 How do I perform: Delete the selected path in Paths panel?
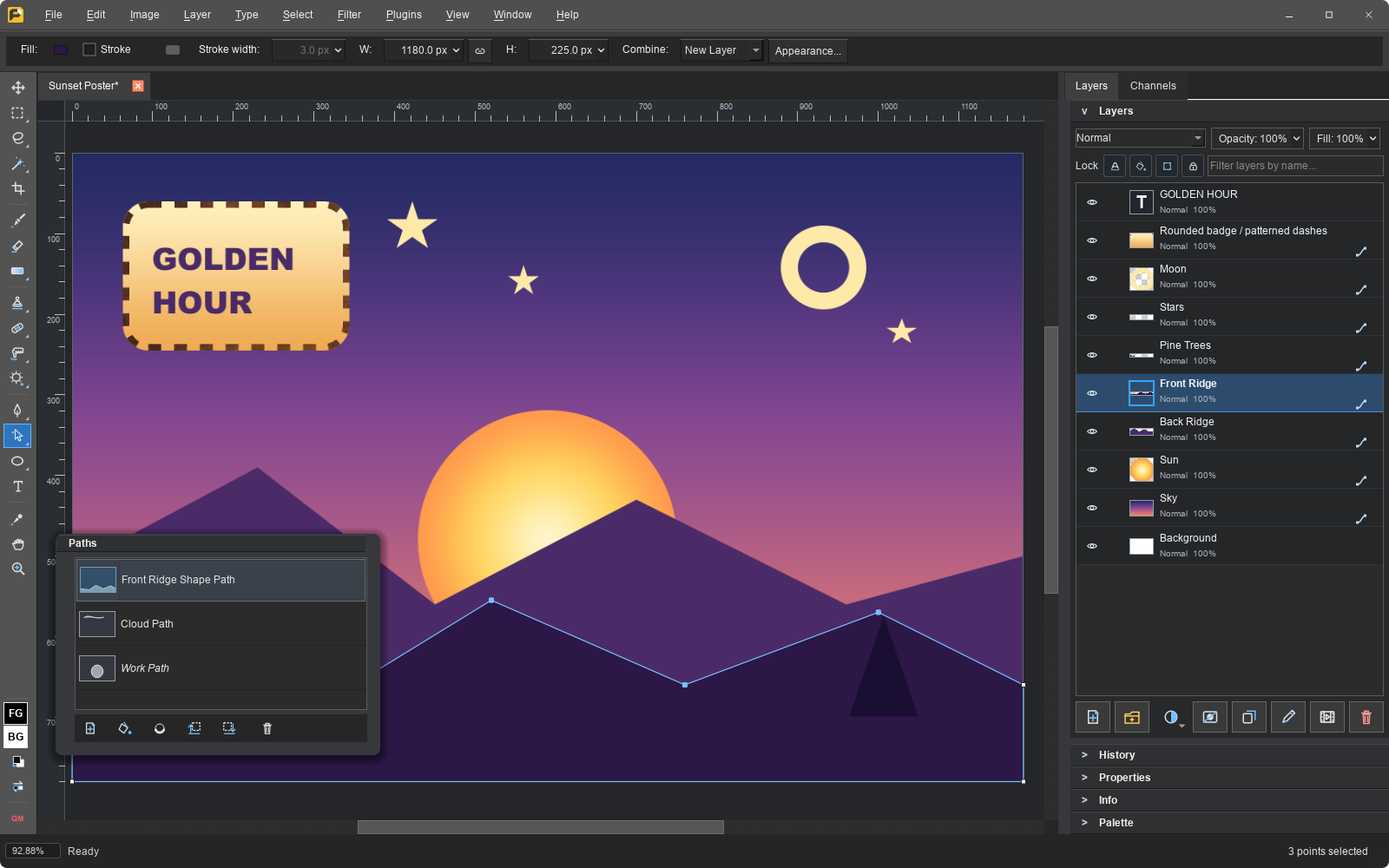tap(267, 728)
